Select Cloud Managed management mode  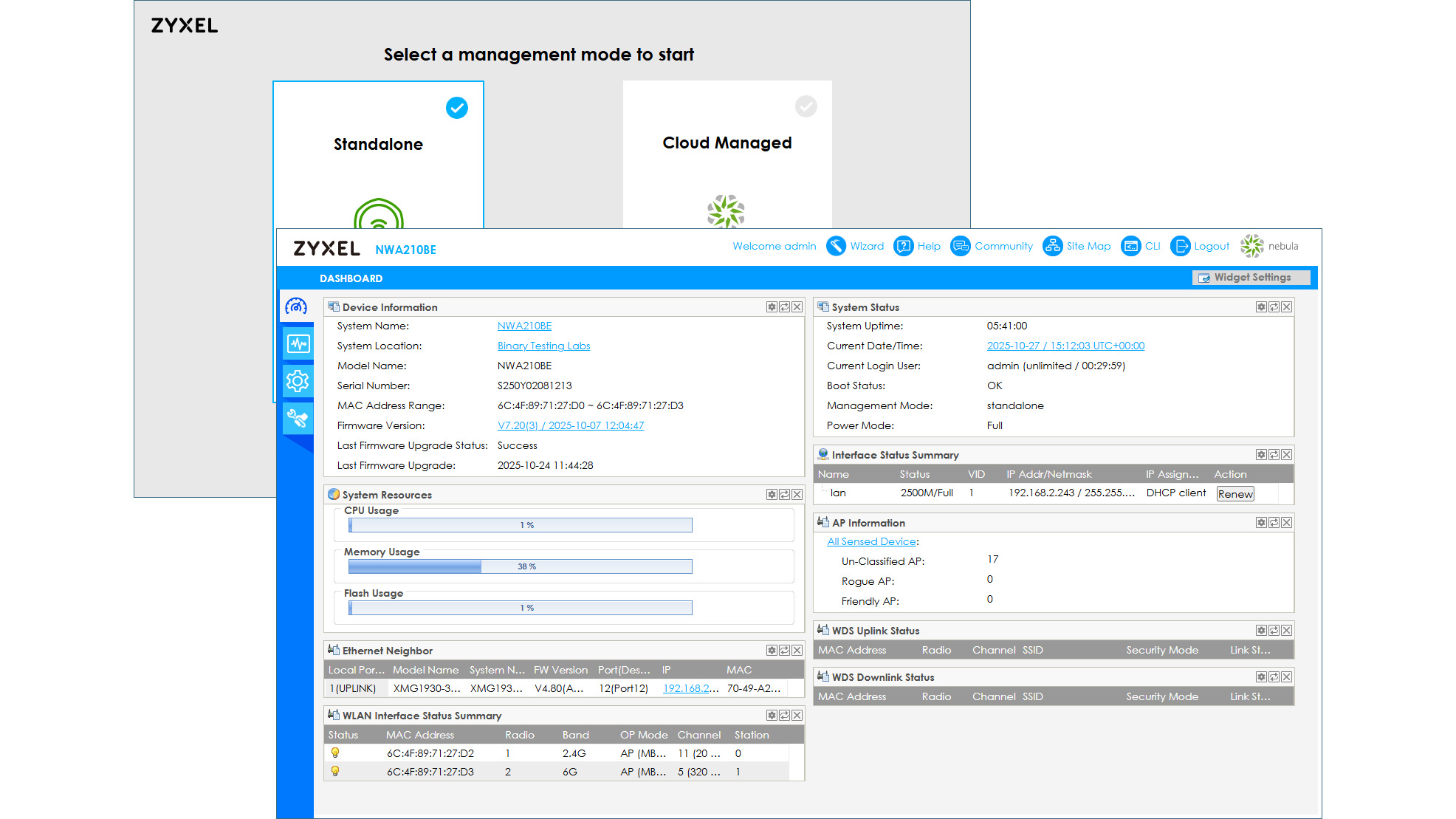pyautogui.click(x=727, y=143)
